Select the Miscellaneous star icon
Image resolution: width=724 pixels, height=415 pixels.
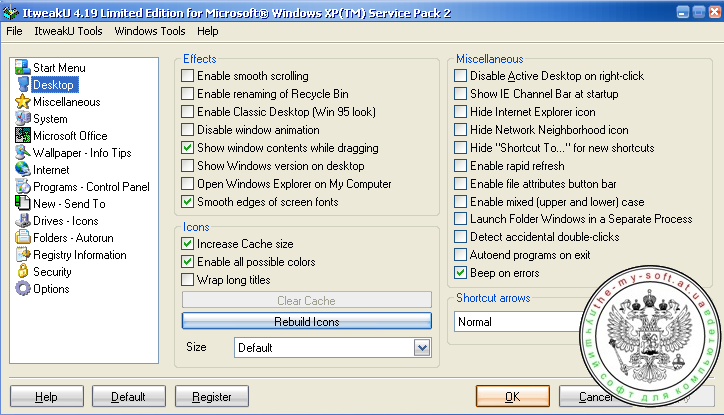click(22, 102)
